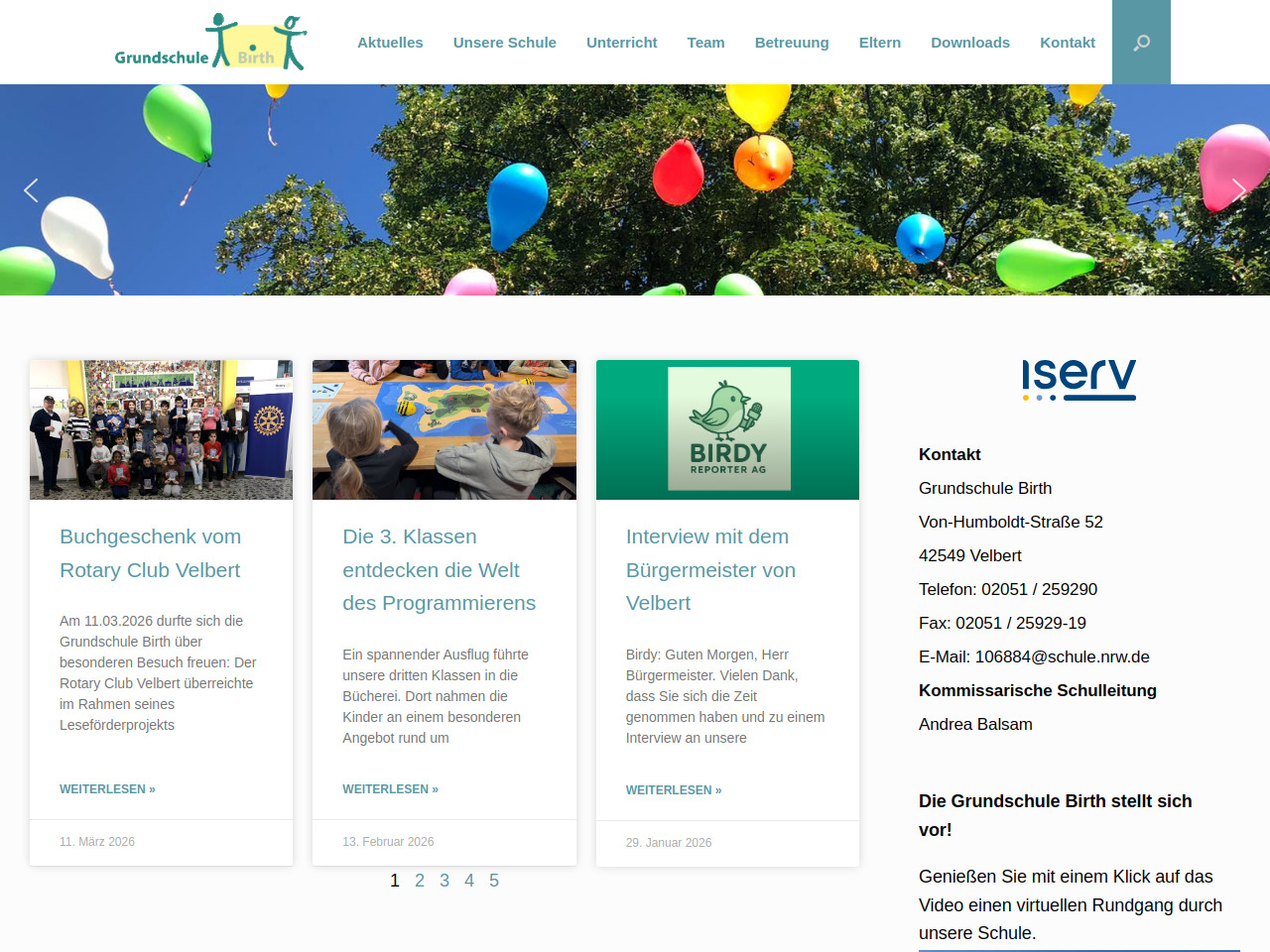Expand the Betreuung menu
1270x952 pixels.
coord(791,43)
